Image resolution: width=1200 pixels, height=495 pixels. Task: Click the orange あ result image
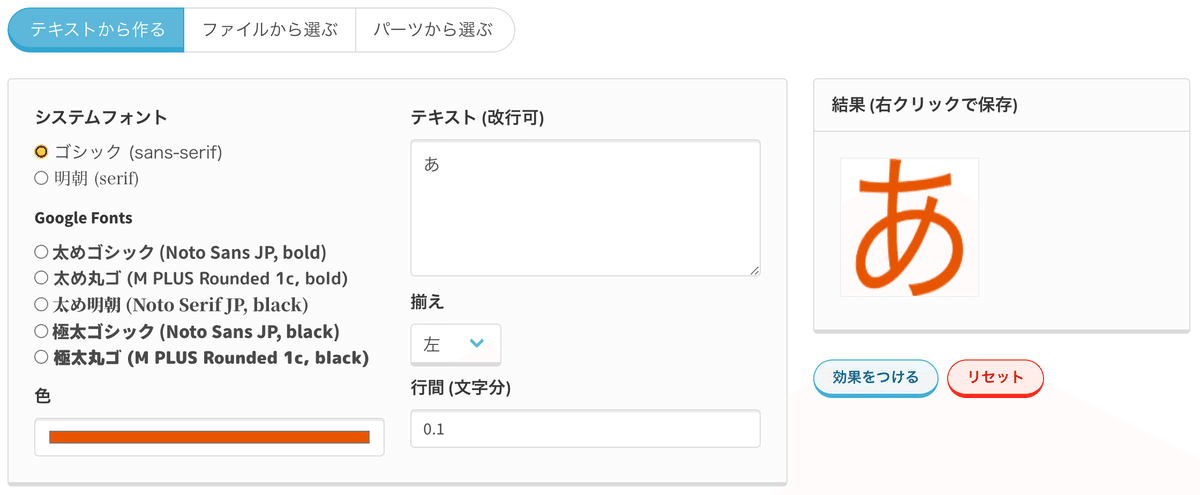(910, 227)
